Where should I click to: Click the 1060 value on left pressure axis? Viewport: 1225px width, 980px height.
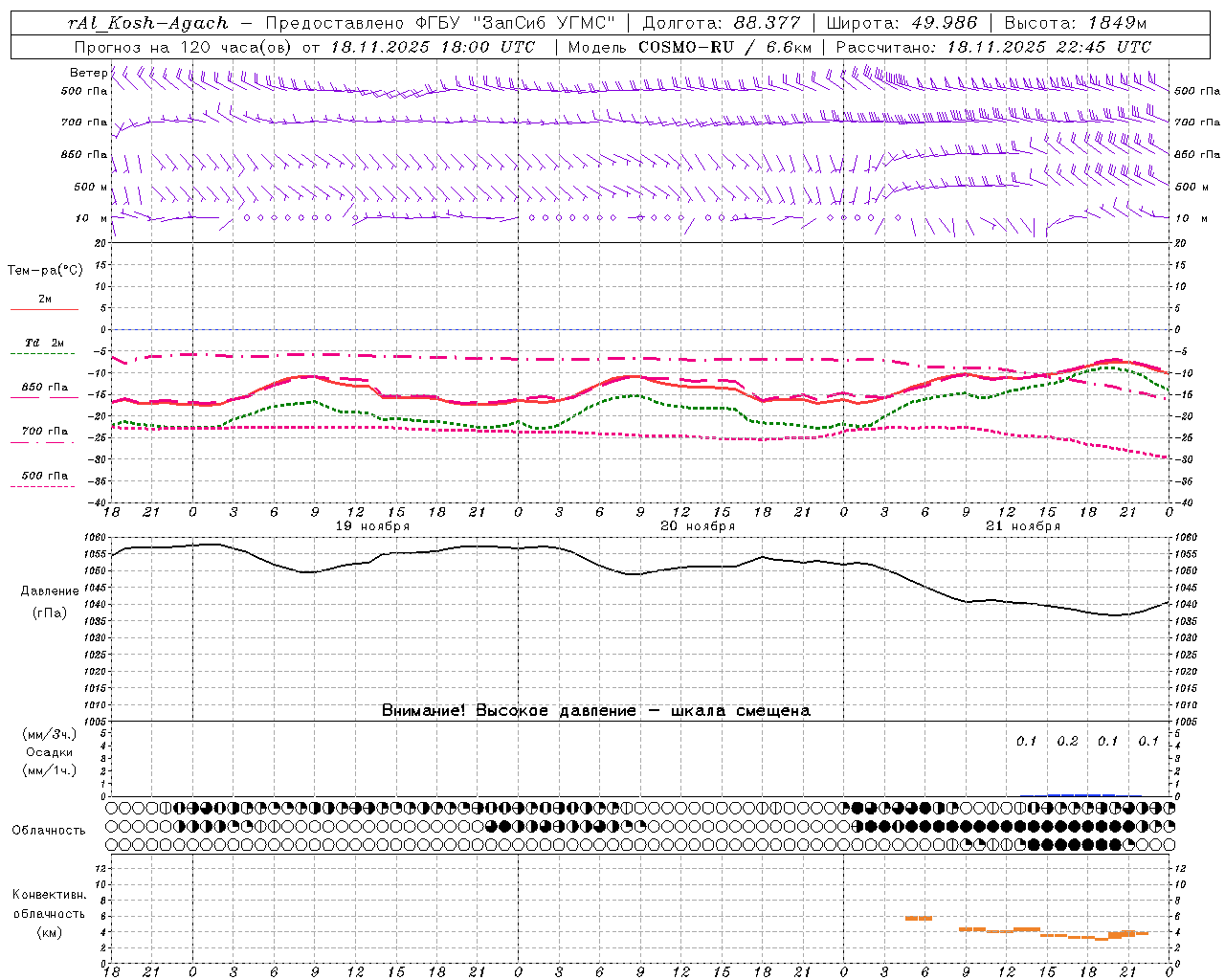pos(97,538)
